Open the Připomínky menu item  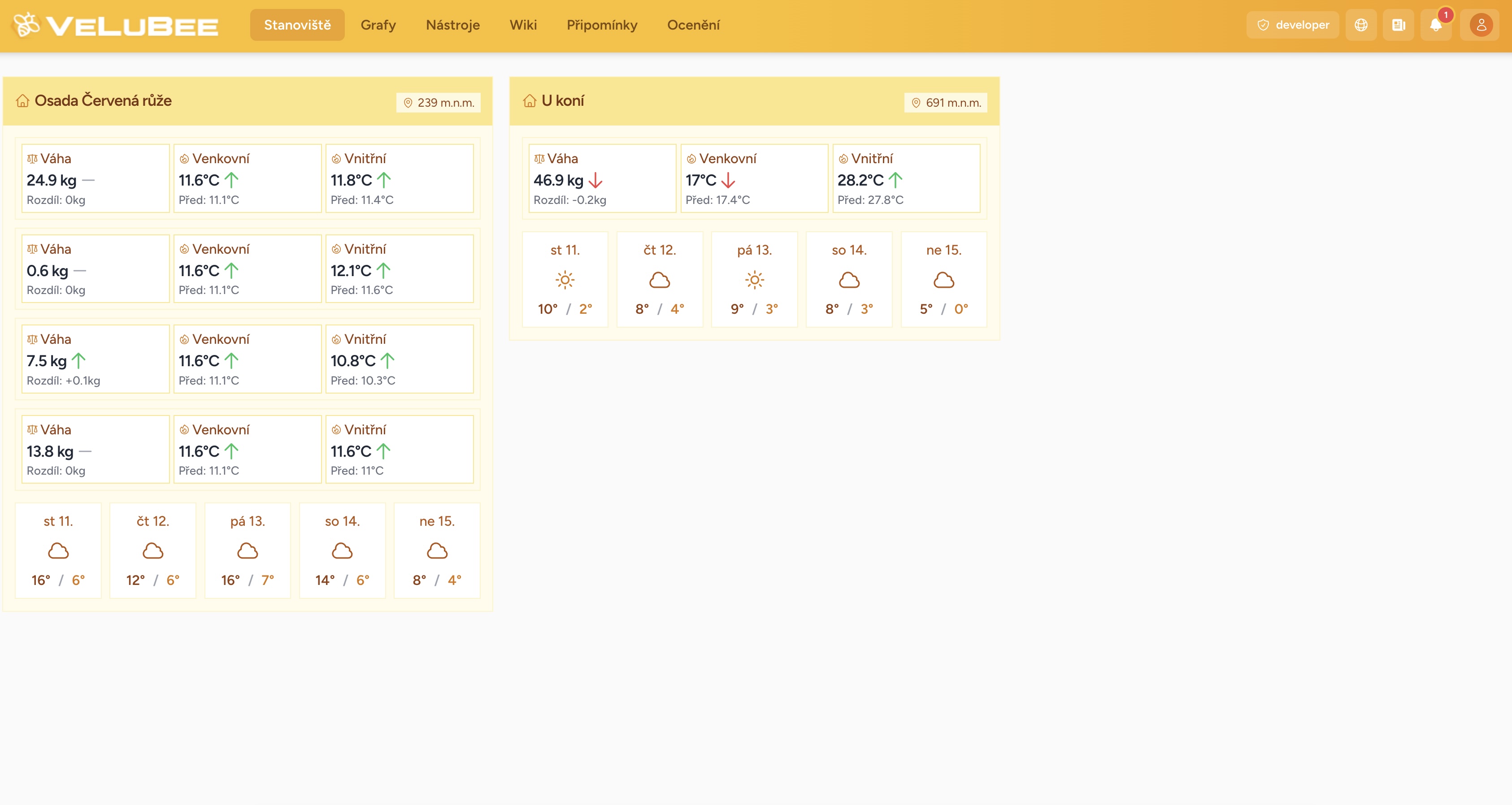pos(602,25)
